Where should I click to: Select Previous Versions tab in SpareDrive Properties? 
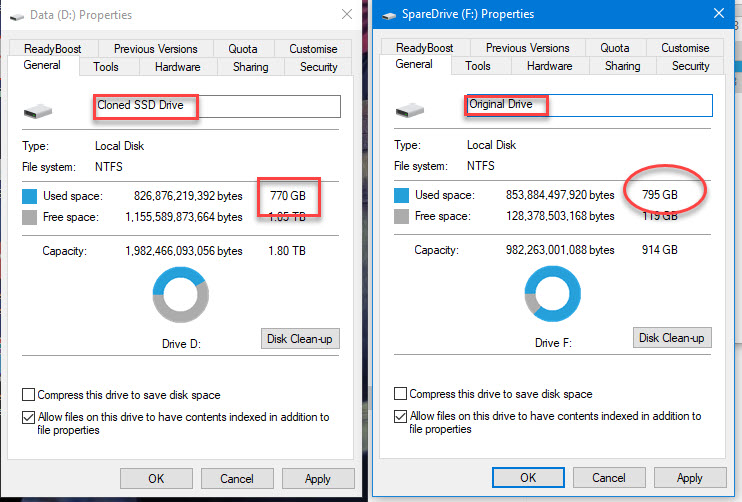[528, 48]
